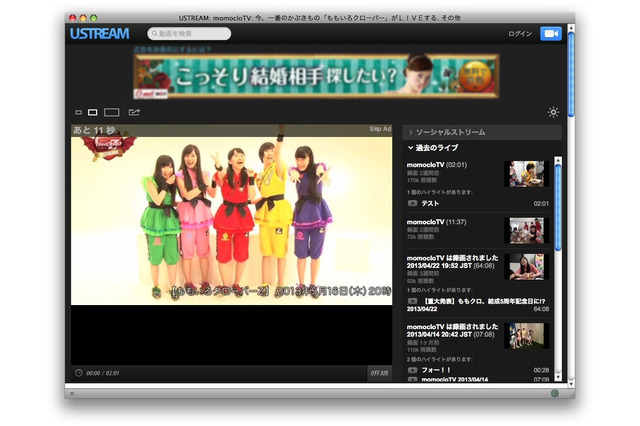The height and width of the screenshot is (426, 640).
Task: Open the momocloTV (02:01) recording
Action: (437, 165)
